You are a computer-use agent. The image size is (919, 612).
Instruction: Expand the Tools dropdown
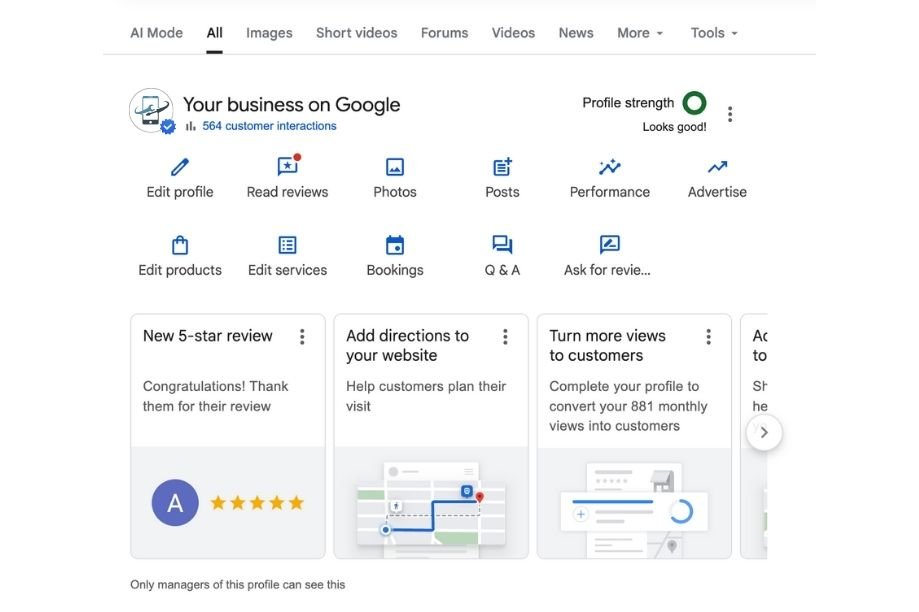coord(714,33)
